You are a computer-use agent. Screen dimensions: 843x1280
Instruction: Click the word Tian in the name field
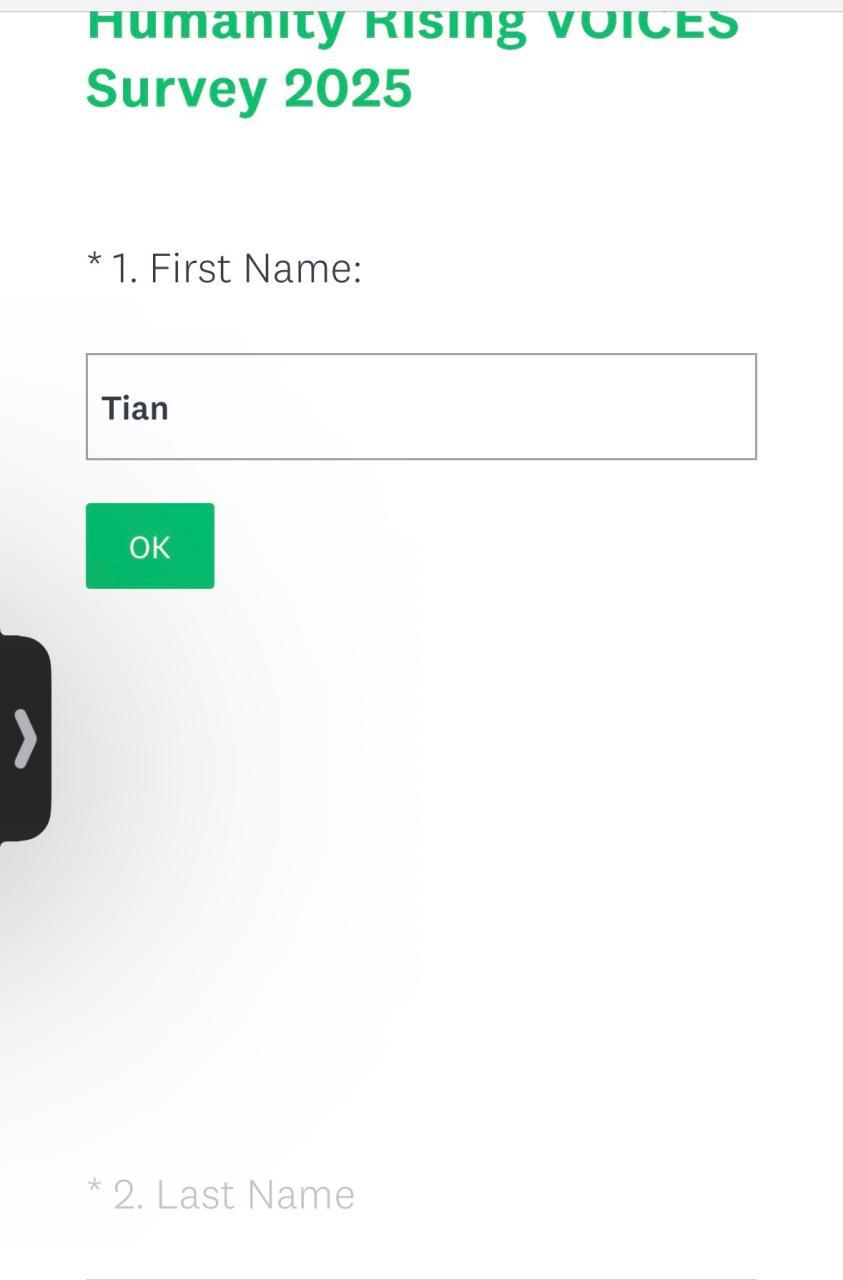pyautogui.click(x=135, y=409)
